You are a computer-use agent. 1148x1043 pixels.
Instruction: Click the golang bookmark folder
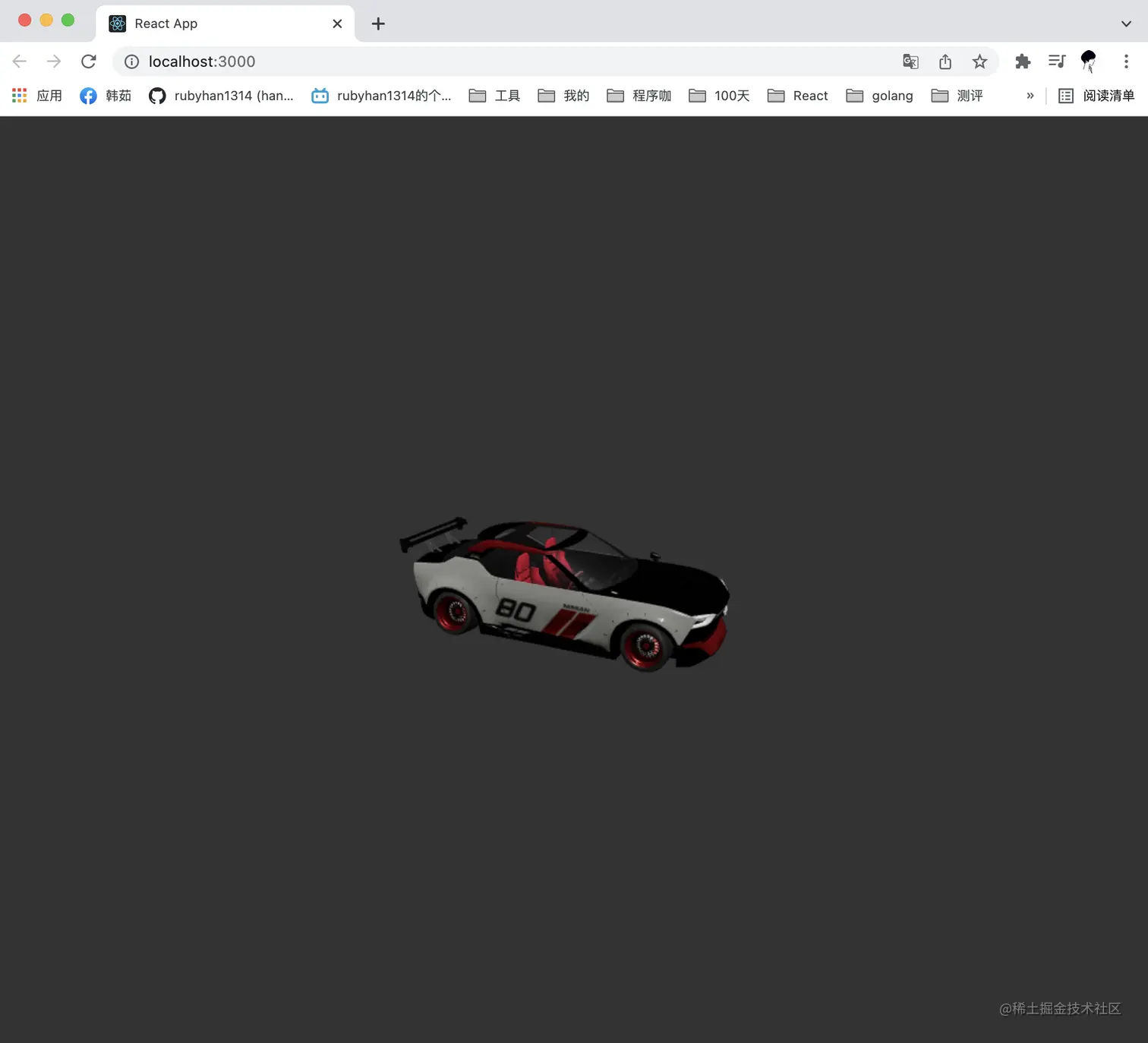click(879, 96)
